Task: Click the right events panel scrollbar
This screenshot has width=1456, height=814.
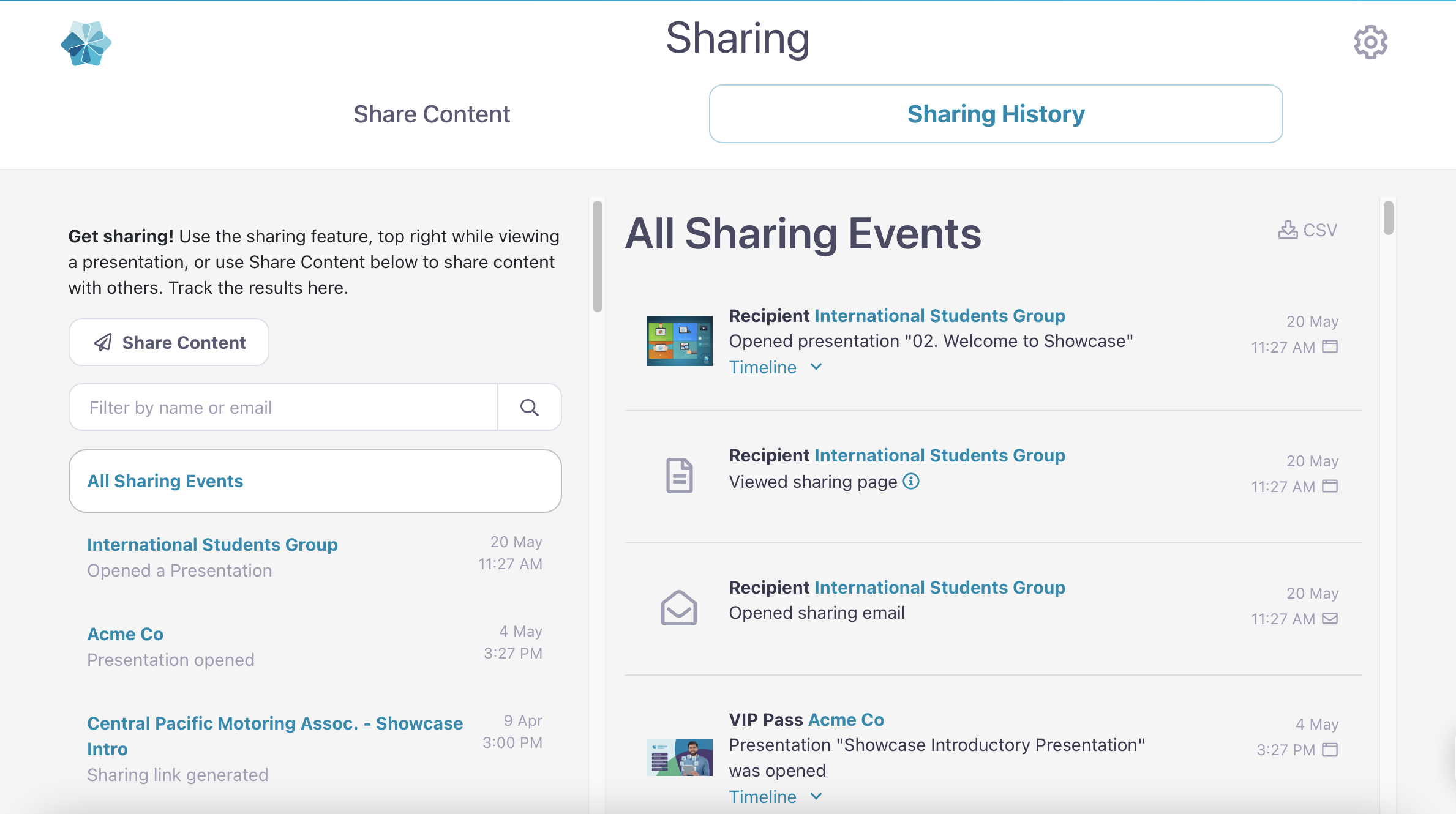Action: click(1388, 218)
